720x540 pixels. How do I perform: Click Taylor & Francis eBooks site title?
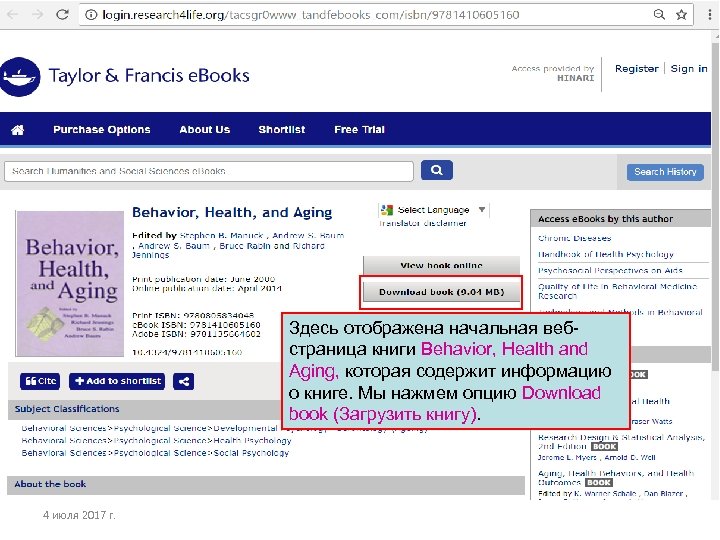pyautogui.click(x=149, y=76)
